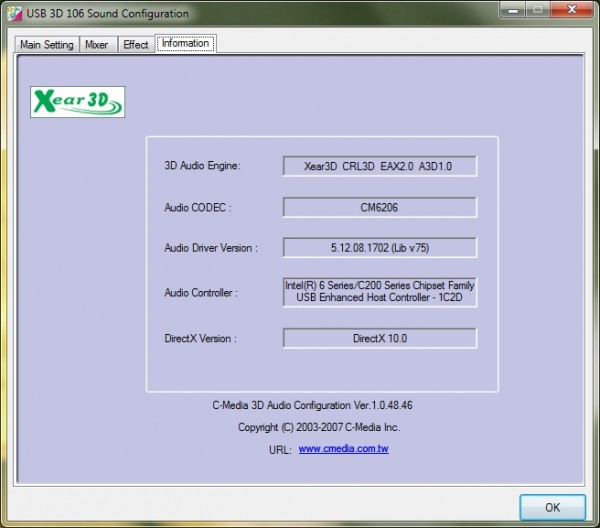Click the 'Audio Controller :' label
The image size is (600, 528).
(x=201, y=293)
